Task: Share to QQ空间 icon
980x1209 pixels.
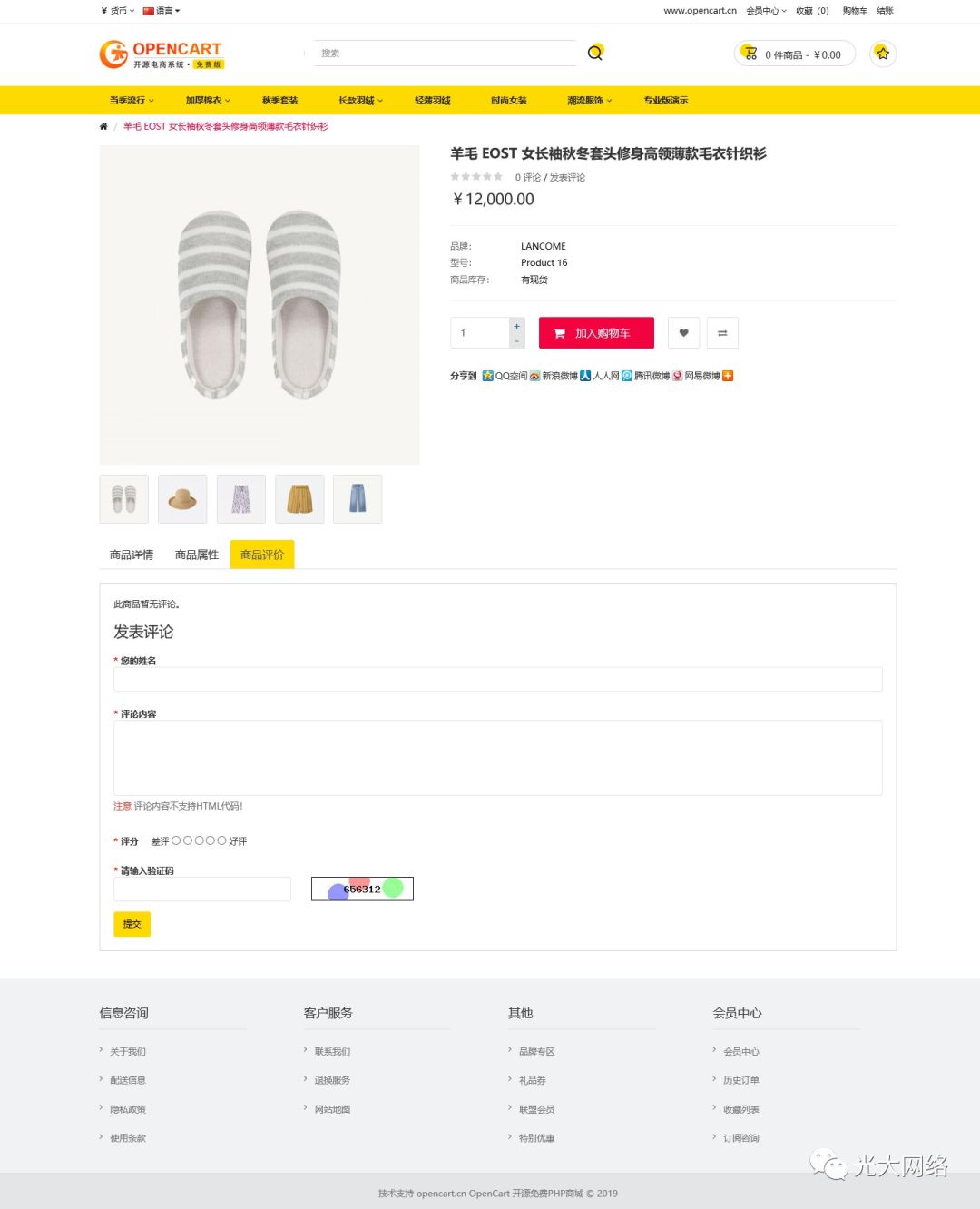Action: (488, 376)
